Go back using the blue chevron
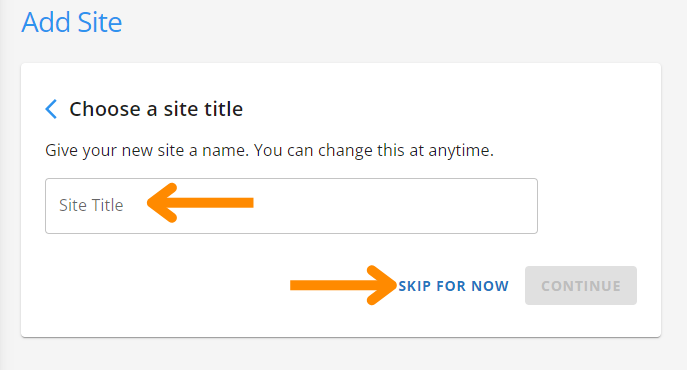This screenshot has width=687, height=370. (x=51, y=109)
